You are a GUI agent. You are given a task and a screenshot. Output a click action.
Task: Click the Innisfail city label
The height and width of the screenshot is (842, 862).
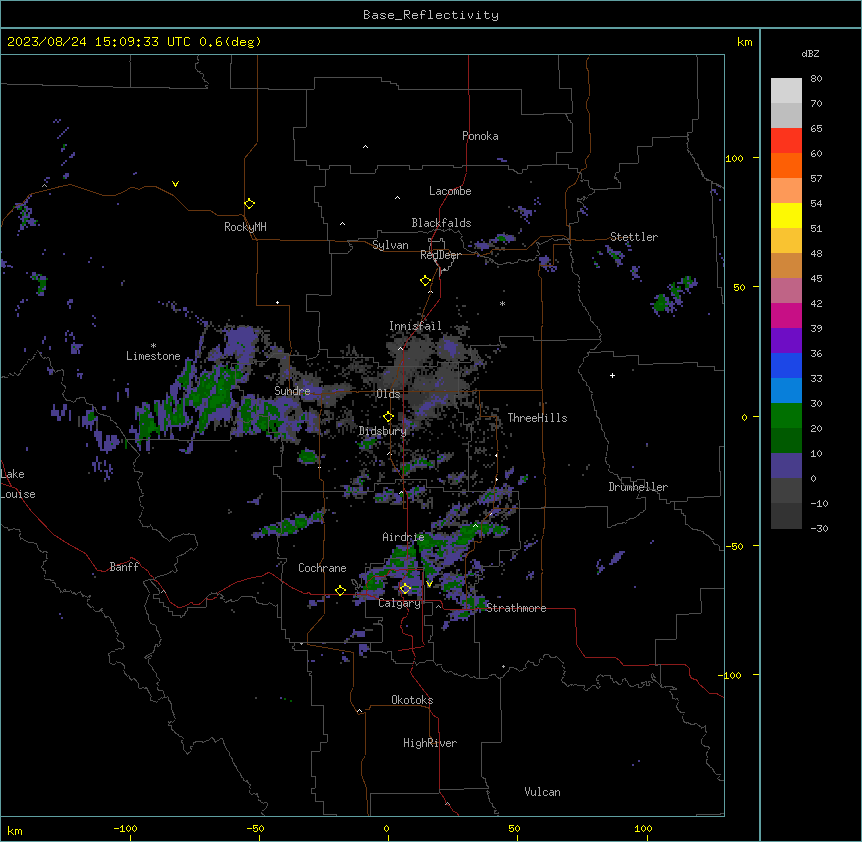tap(415, 326)
